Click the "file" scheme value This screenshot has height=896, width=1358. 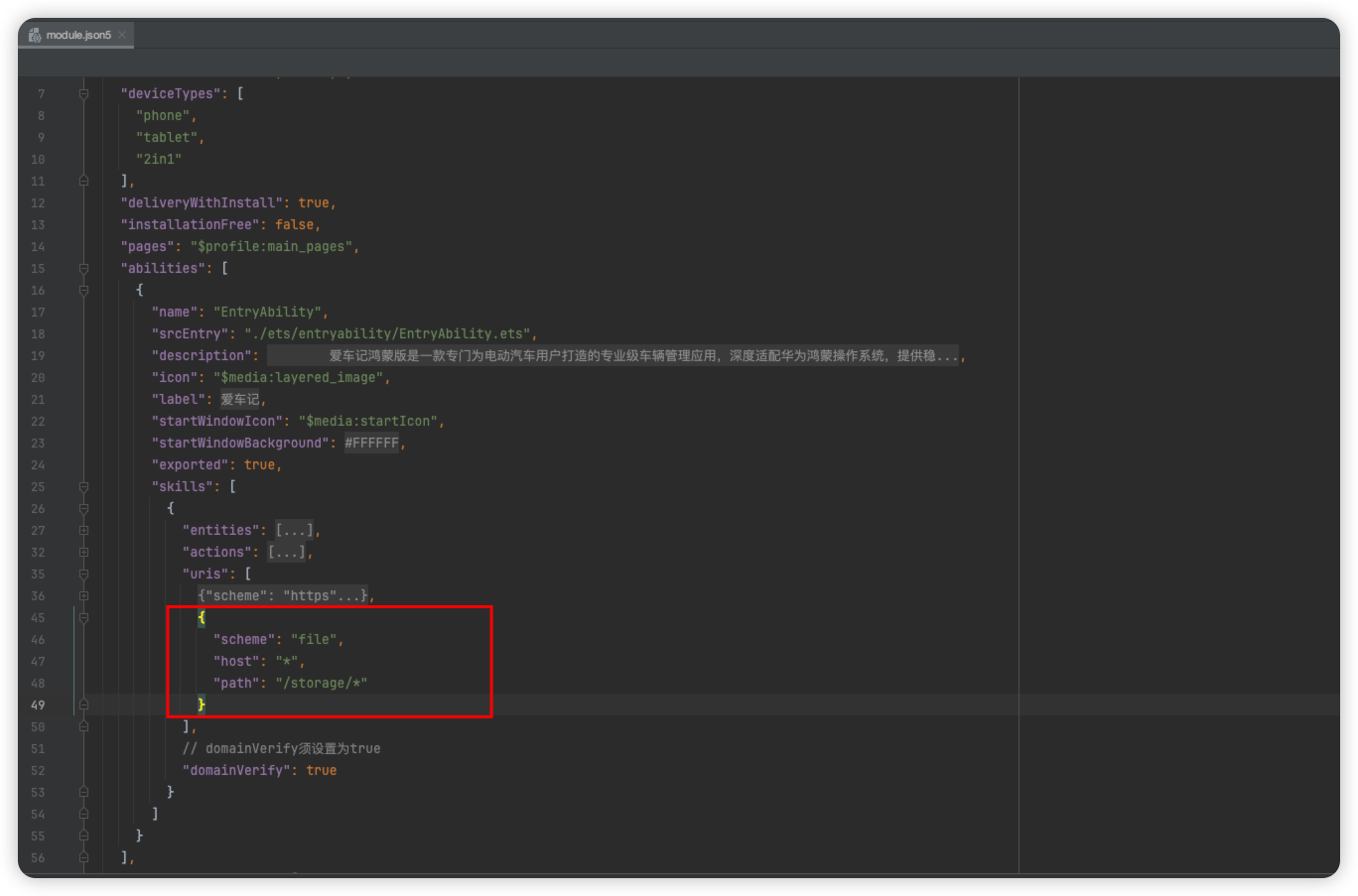314,639
